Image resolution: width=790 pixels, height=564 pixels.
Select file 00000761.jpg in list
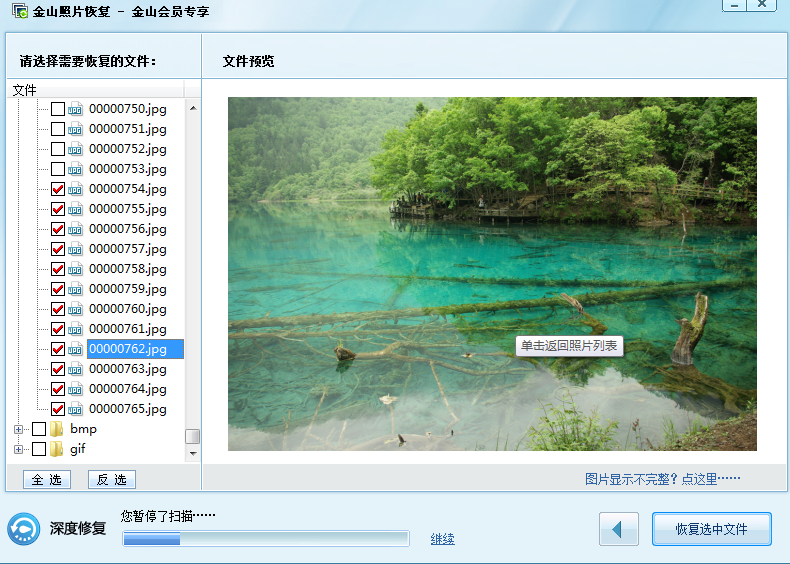tap(128, 329)
